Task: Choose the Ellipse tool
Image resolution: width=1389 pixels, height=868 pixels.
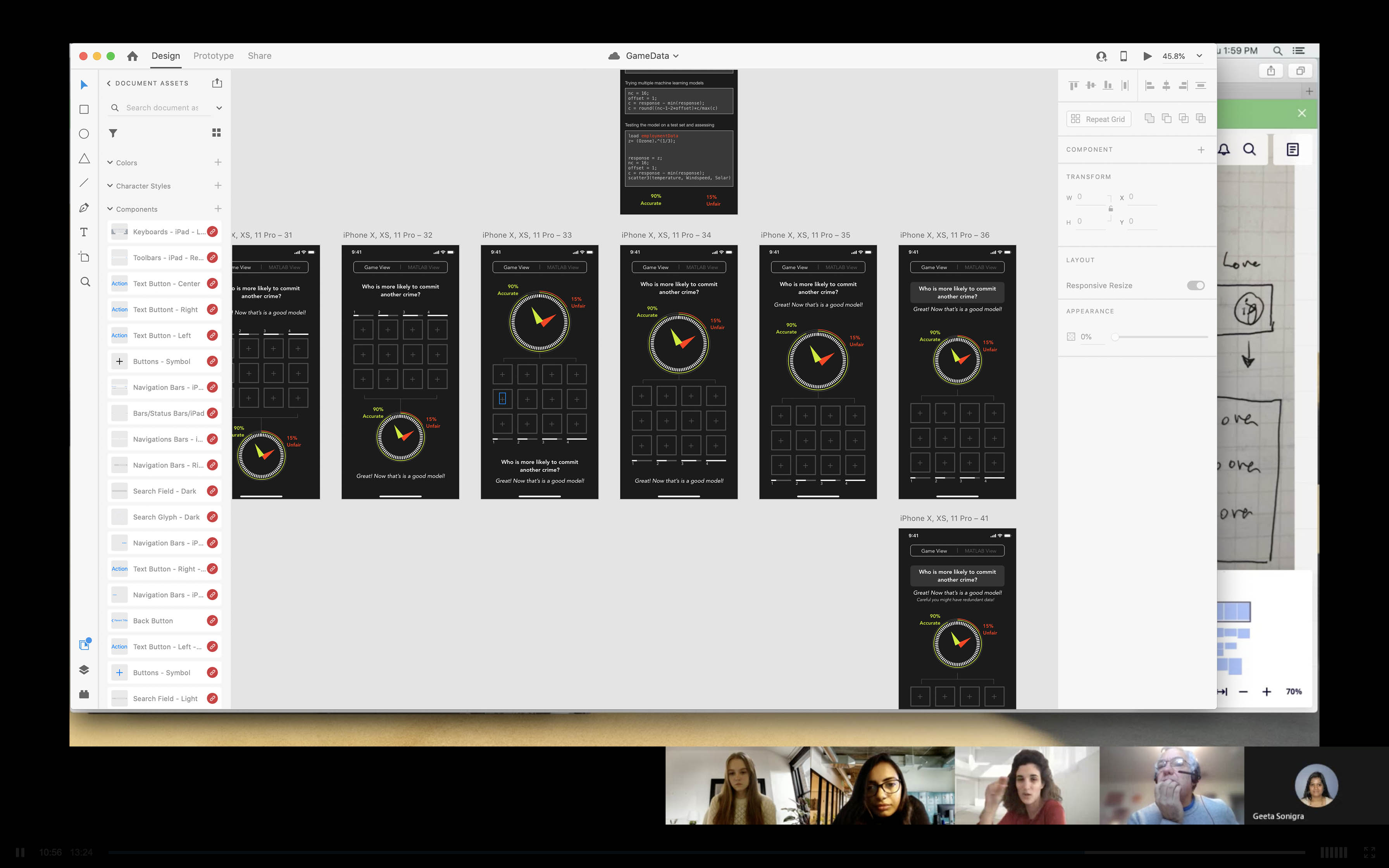Action: [84, 134]
